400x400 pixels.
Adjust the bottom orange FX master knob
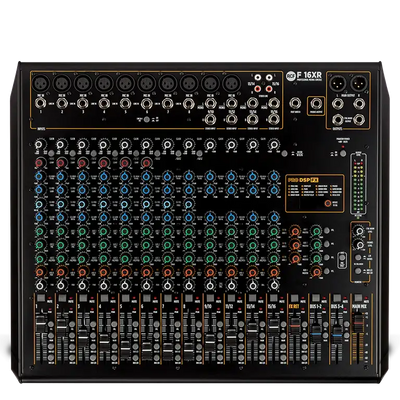point(316,272)
